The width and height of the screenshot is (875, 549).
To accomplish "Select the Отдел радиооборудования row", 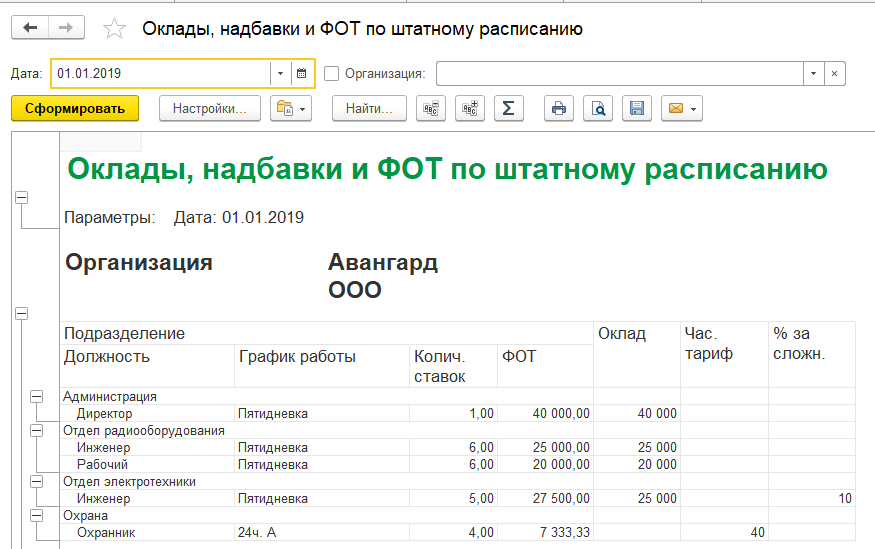I will click(326, 430).
